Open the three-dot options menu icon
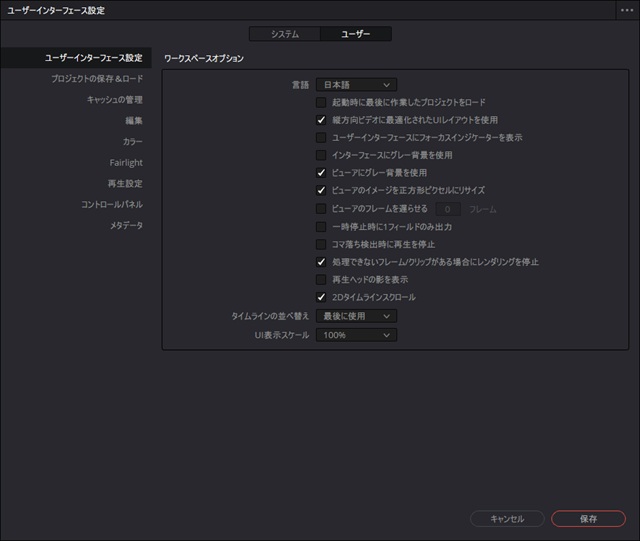 (627, 10)
